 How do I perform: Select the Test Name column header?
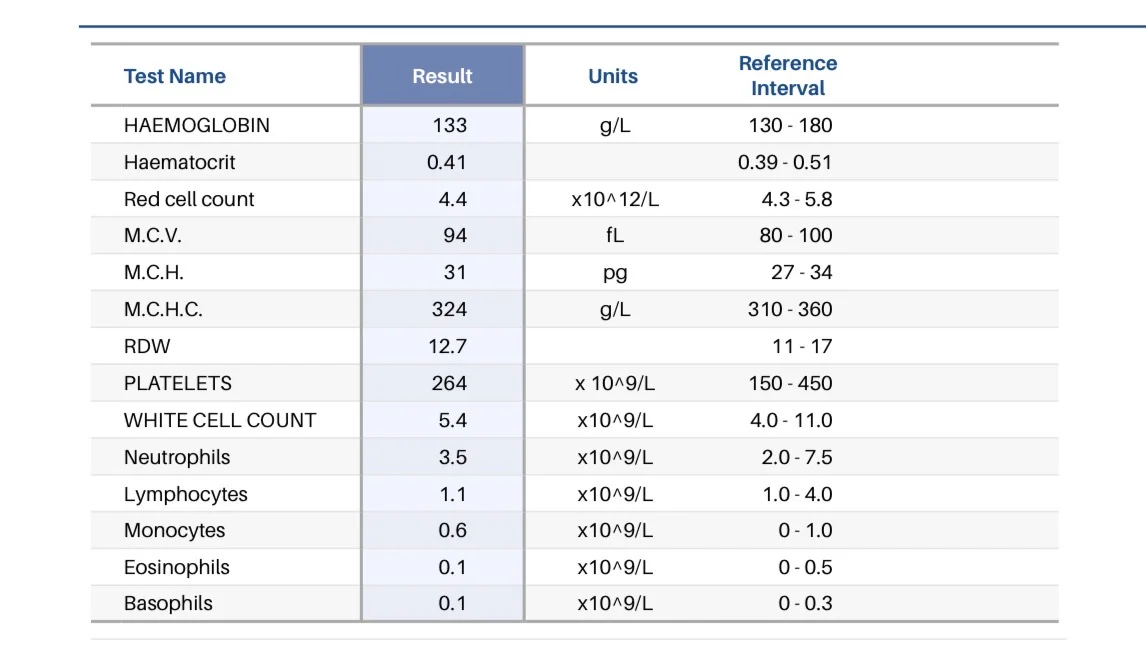175,76
